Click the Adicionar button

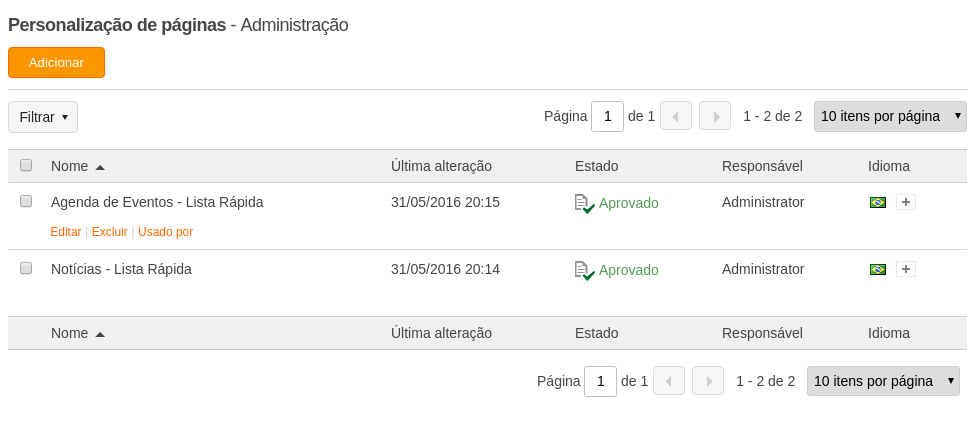(57, 62)
